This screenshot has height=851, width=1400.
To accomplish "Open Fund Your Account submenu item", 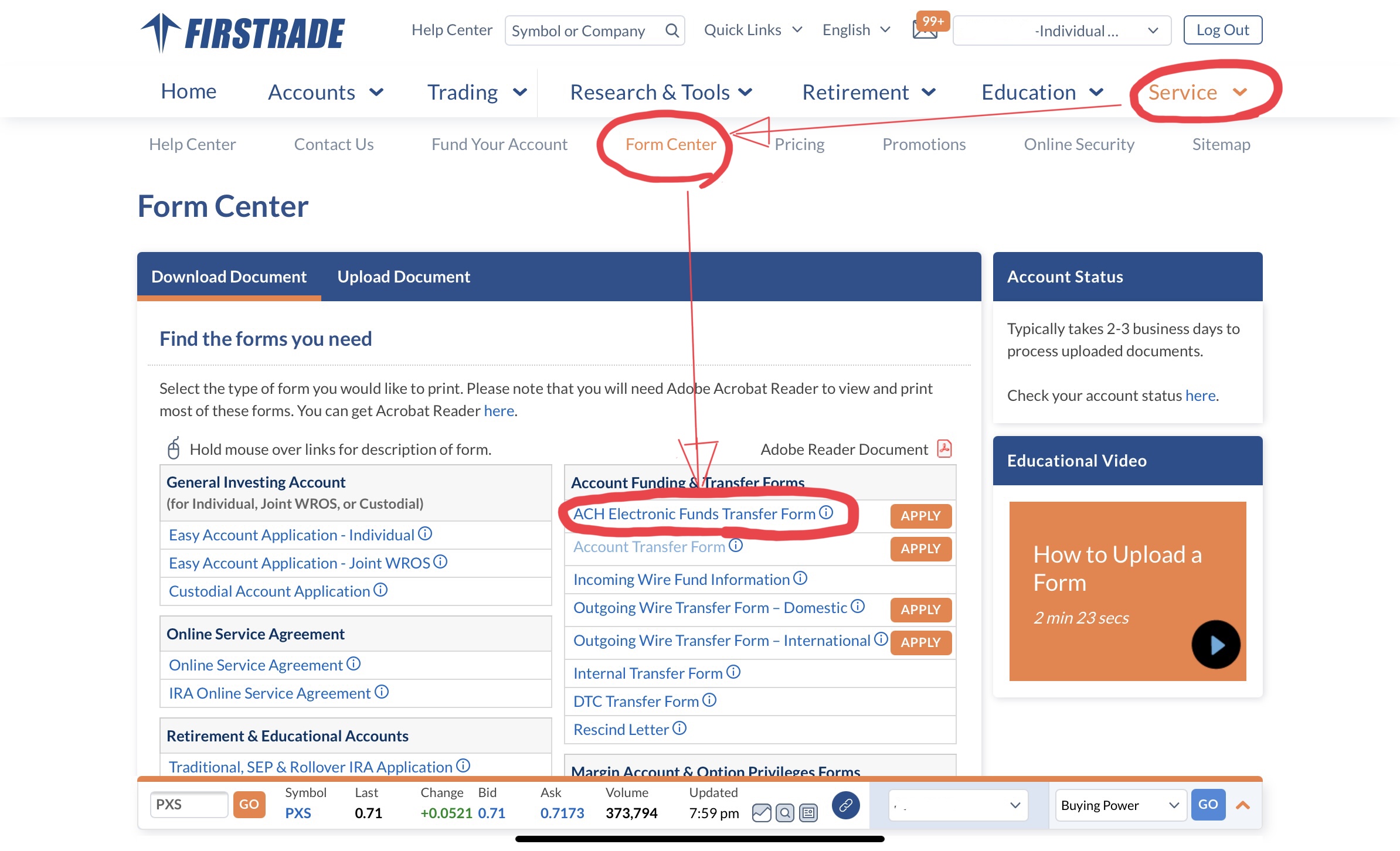I will click(499, 144).
